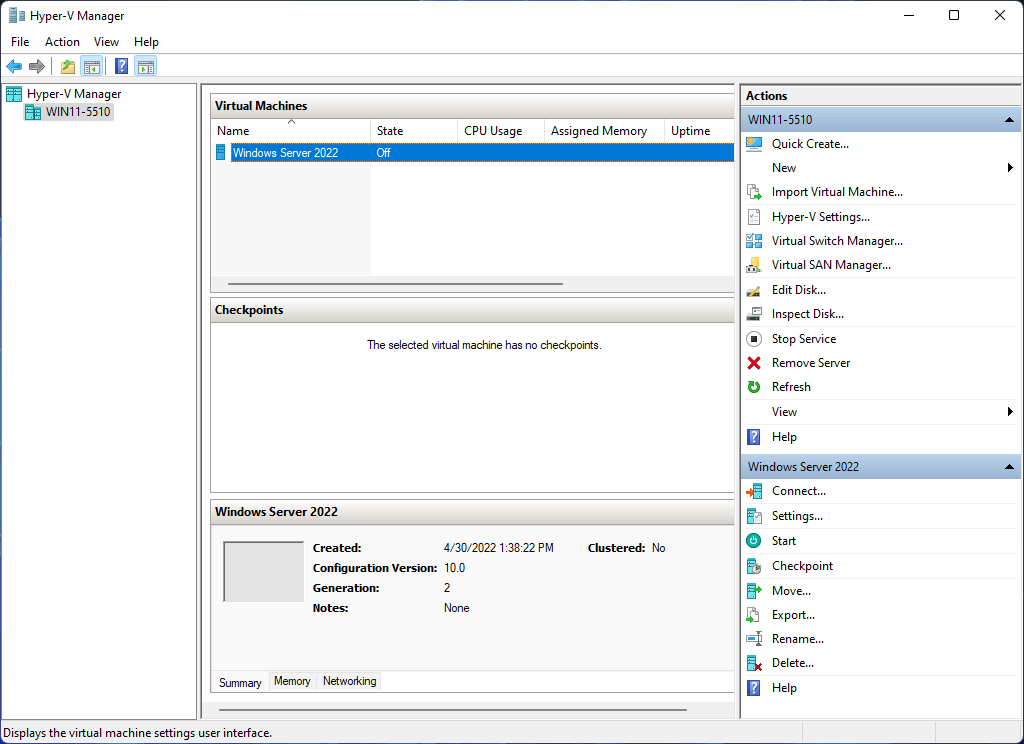The height and width of the screenshot is (744, 1024).
Task: Click the Export icon
Action: click(x=754, y=615)
